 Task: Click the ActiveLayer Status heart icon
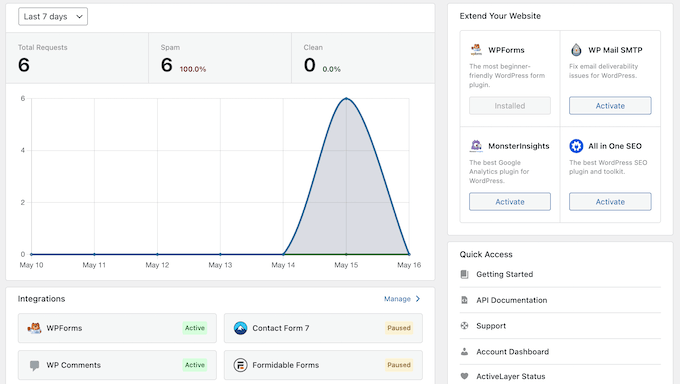click(464, 377)
